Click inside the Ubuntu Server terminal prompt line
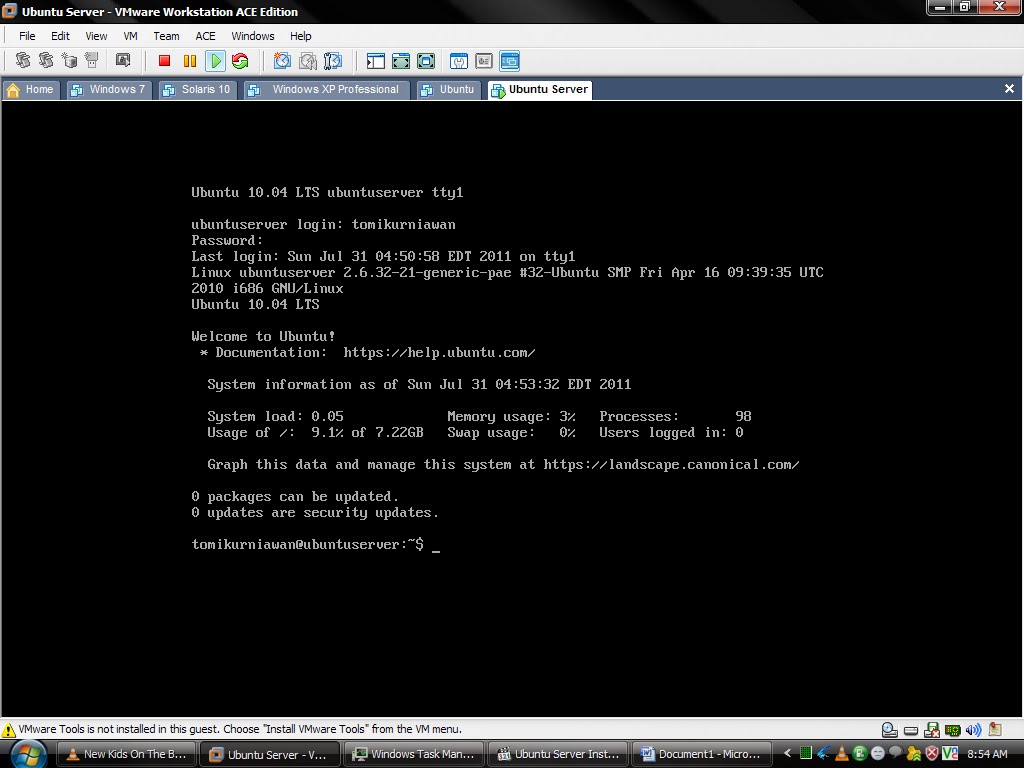The height and width of the screenshot is (768, 1024). pyautogui.click(x=315, y=545)
